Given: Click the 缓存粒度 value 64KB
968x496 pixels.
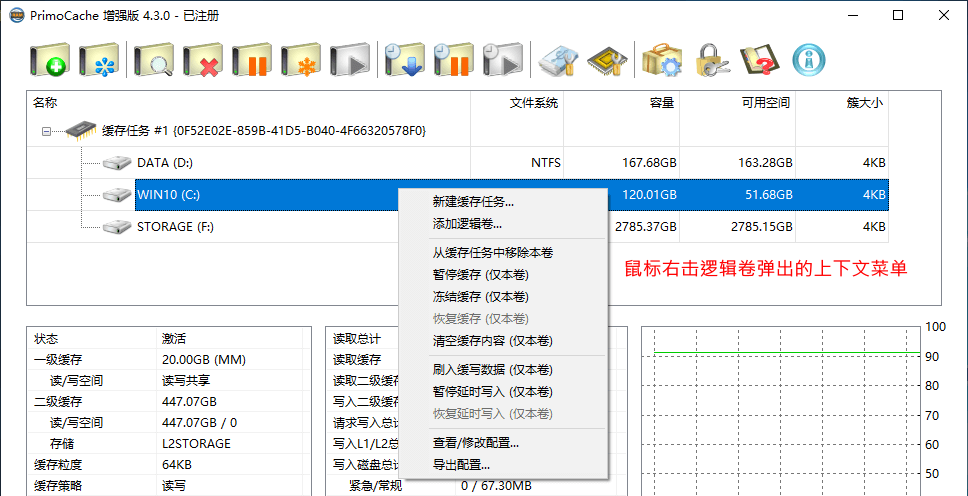Looking at the screenshot, I should click(175, 464).
